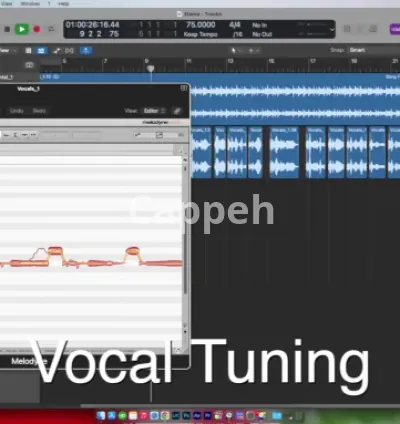Expand the LCD display mode arrow
400x424 pixels.
(x=332, y=30)
